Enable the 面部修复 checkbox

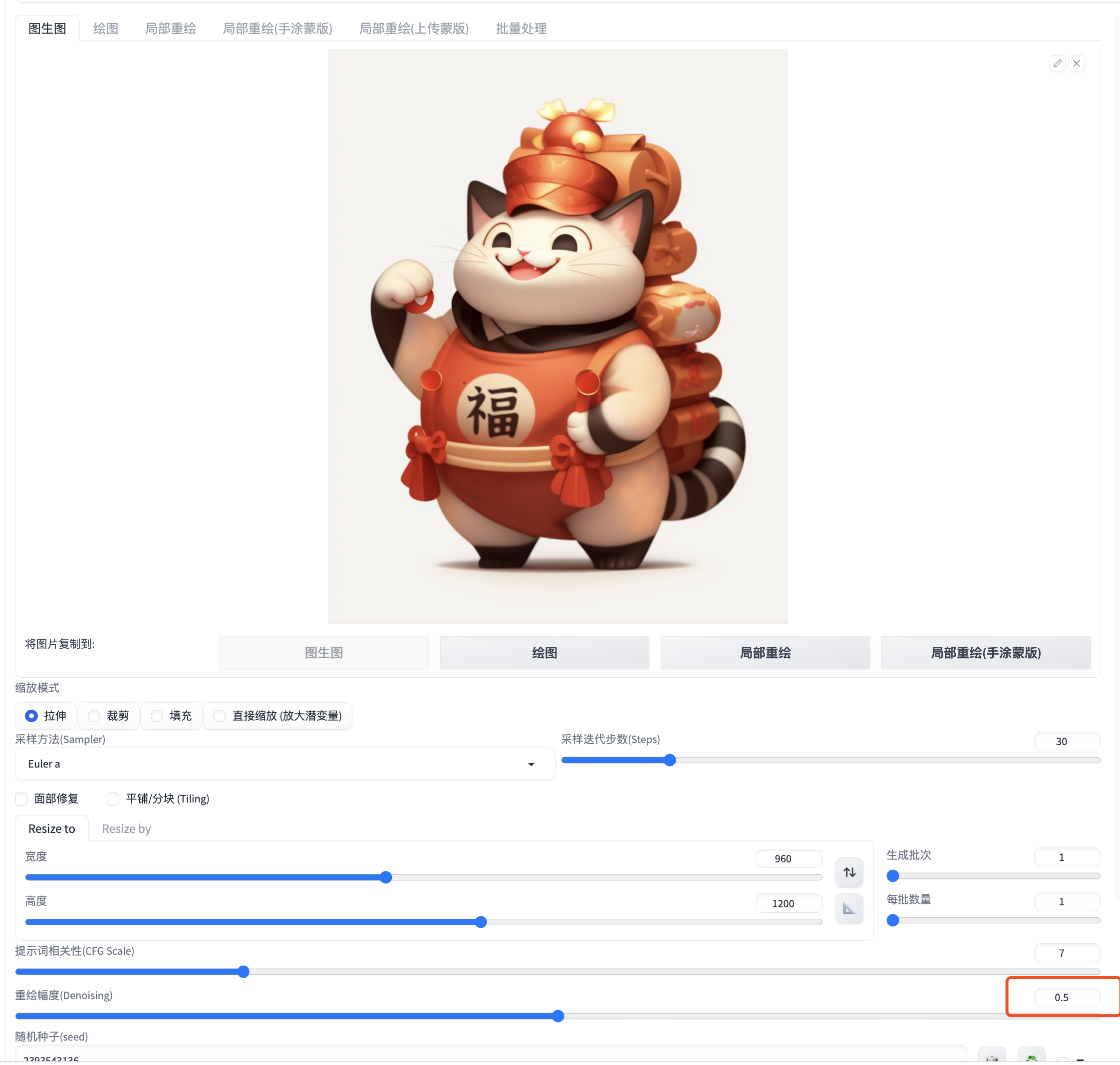coord(21,799)
